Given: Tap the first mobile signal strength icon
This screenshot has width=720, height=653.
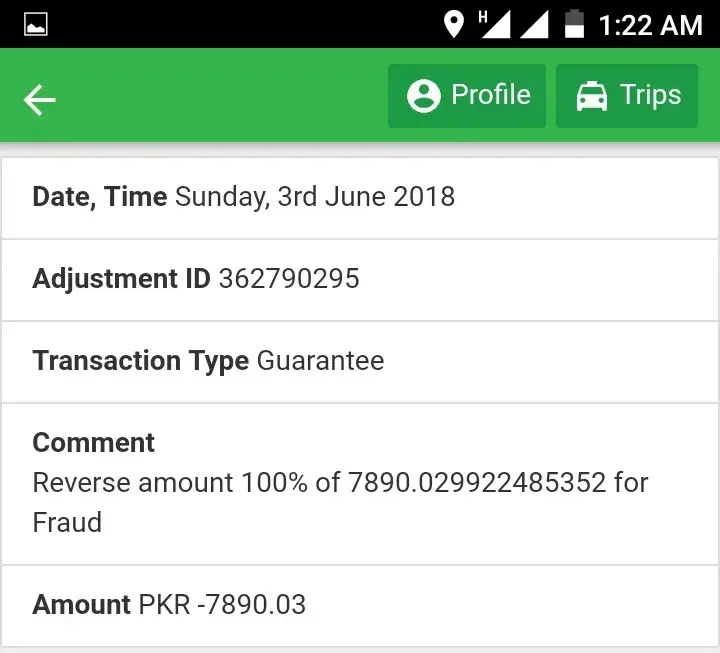Looking at the screenshot, I should tap(495, 24).
